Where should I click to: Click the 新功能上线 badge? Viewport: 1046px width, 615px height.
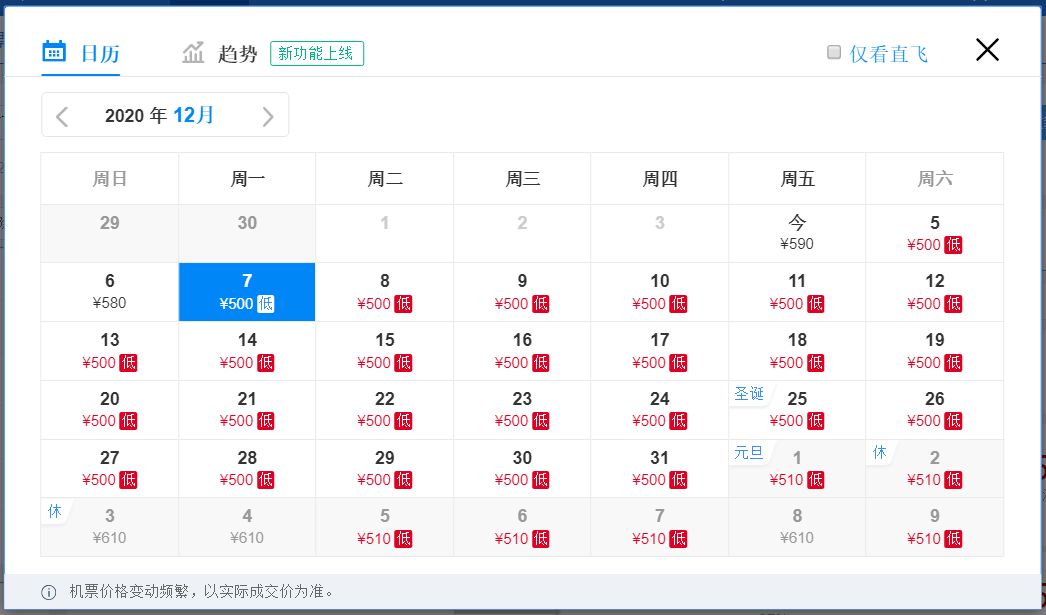(x=317, y=54)
